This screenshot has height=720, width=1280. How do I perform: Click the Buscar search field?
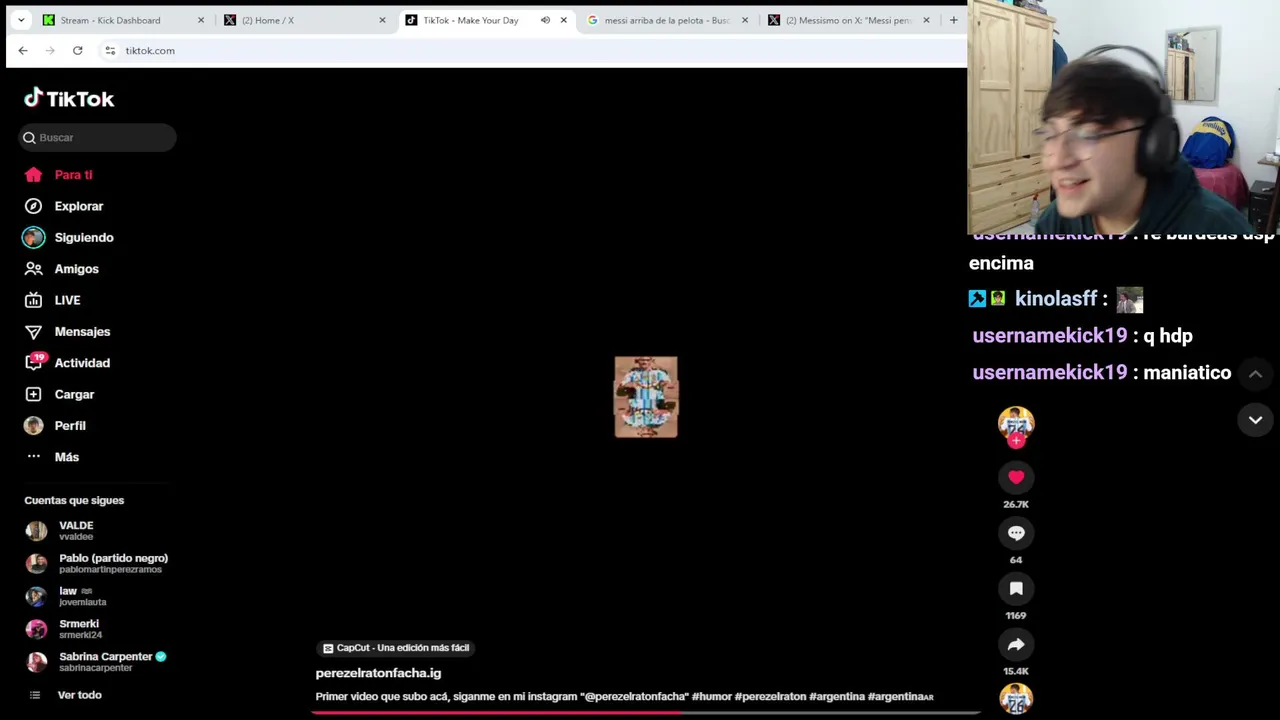pos(97,137)
